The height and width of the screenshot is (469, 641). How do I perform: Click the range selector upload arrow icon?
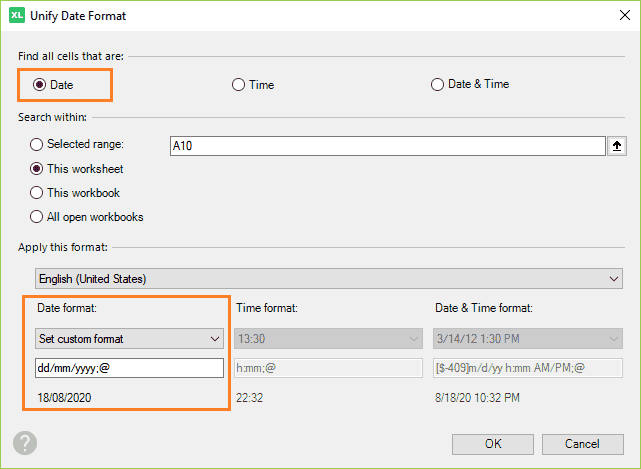(x=617, y=146)
